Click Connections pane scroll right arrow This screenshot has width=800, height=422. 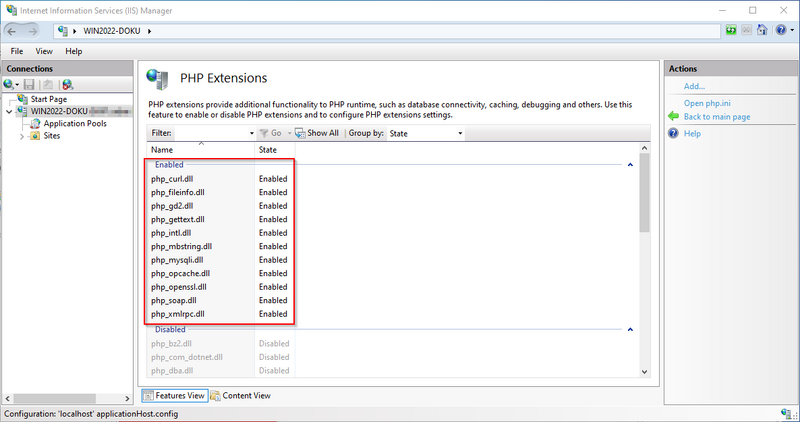point(127,398)
